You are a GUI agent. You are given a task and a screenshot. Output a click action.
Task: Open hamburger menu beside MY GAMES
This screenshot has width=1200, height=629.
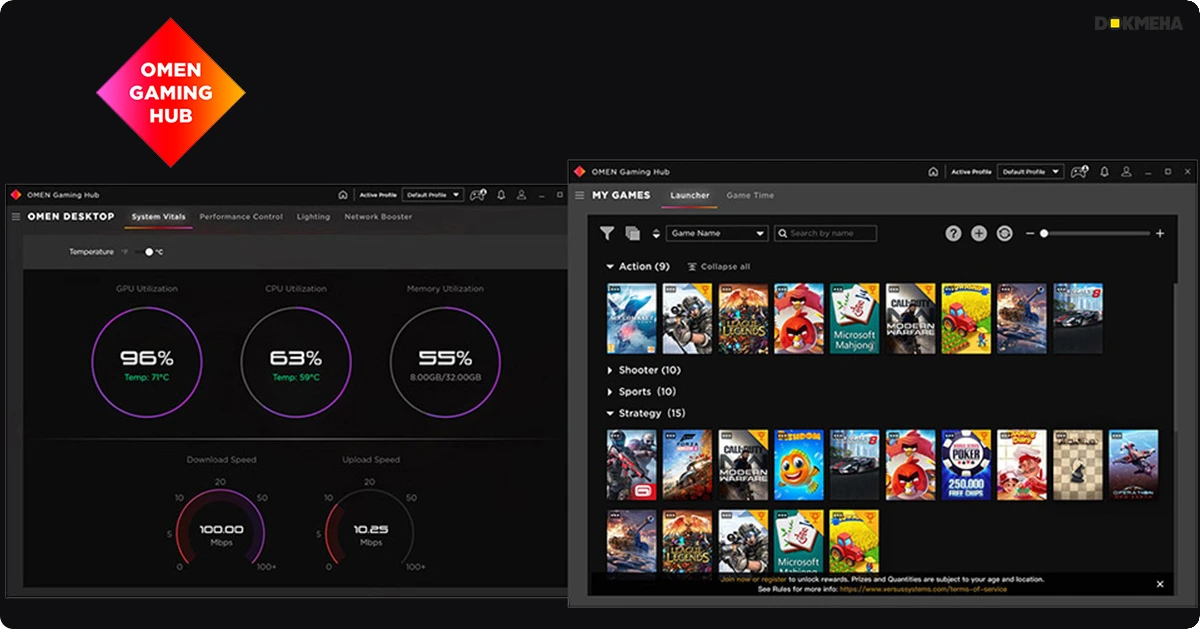pos(579,195)
